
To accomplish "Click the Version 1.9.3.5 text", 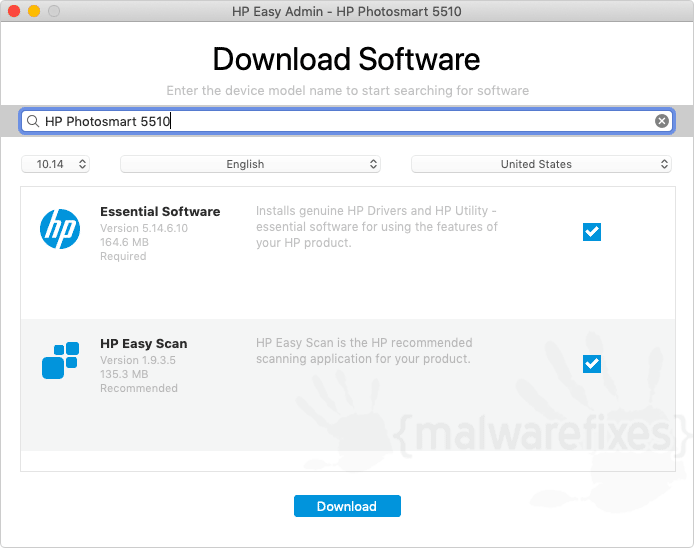I will click(138, 360).
